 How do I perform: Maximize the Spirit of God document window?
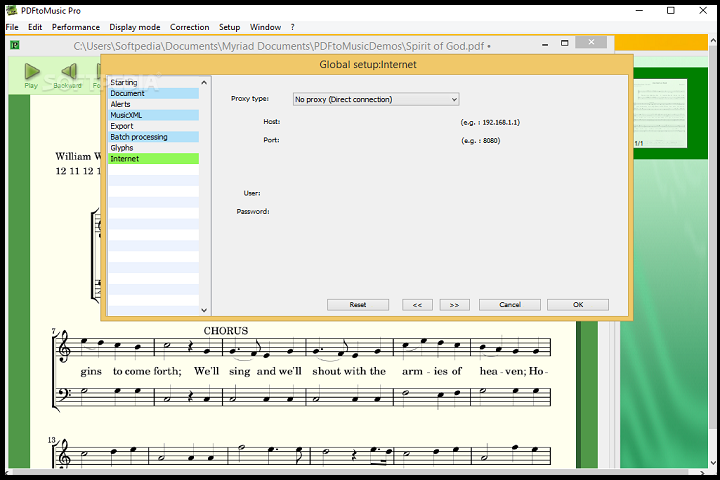565,44
